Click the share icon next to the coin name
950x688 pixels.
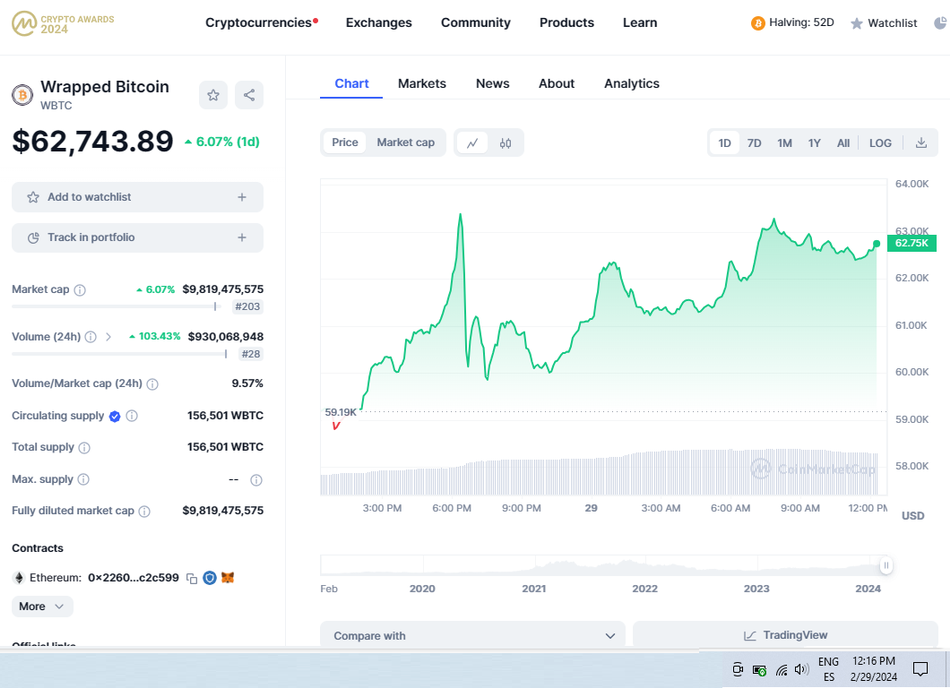(x=249, y=95)
